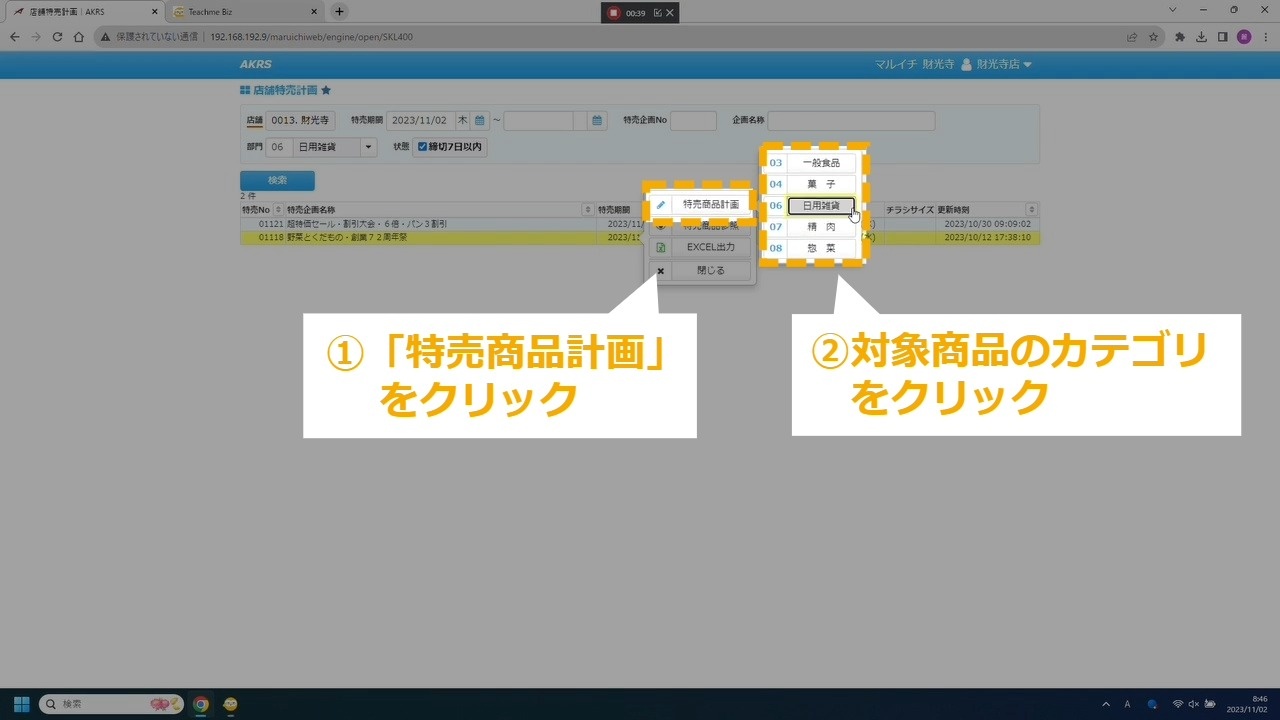
Task: Click the Windows Start button
Action: tap(21, 704)
